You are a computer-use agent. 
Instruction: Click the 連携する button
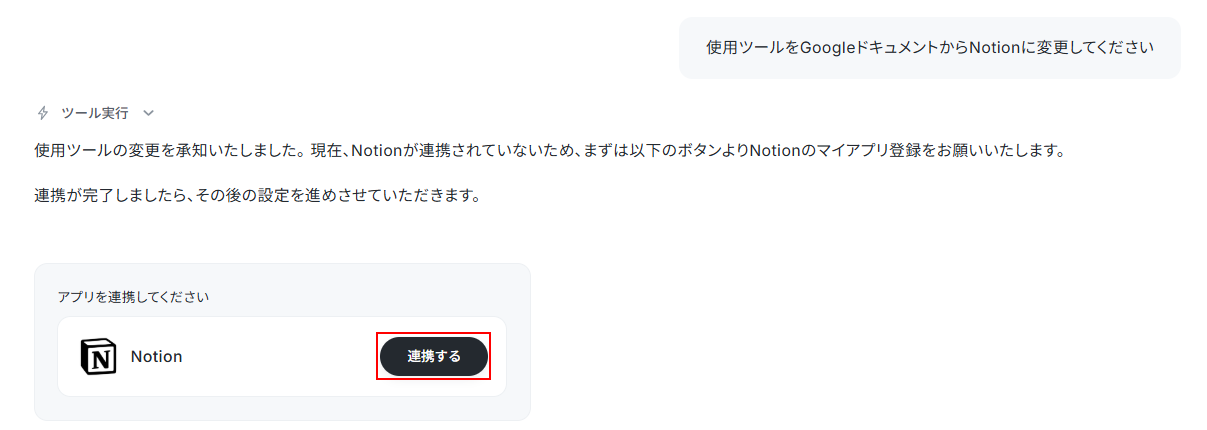click(434, 356)
